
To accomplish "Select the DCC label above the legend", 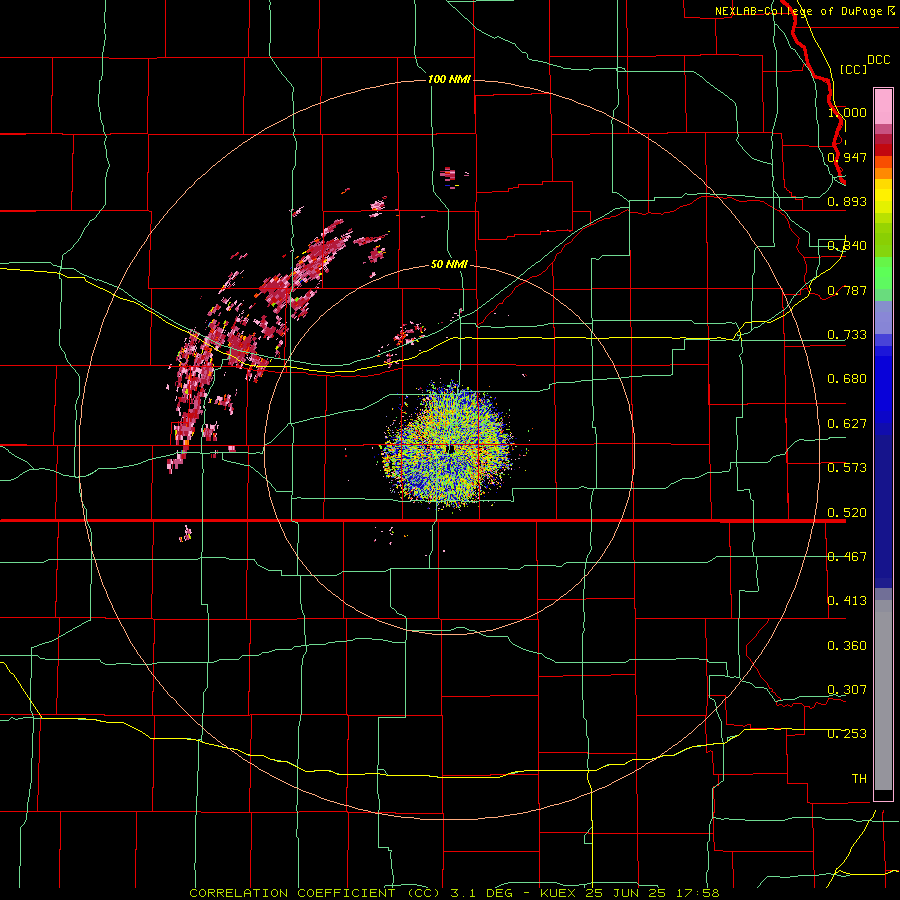I will (x=878, y=60).
